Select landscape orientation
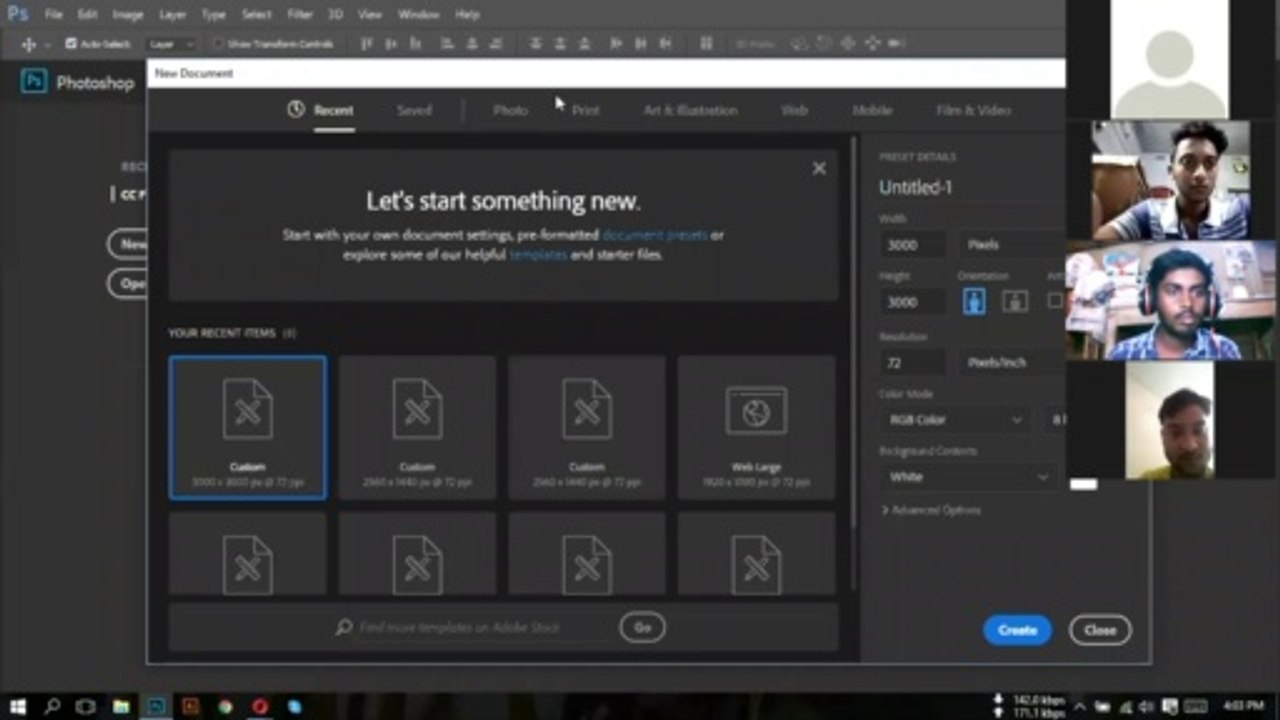 [x=1015, y=301]
